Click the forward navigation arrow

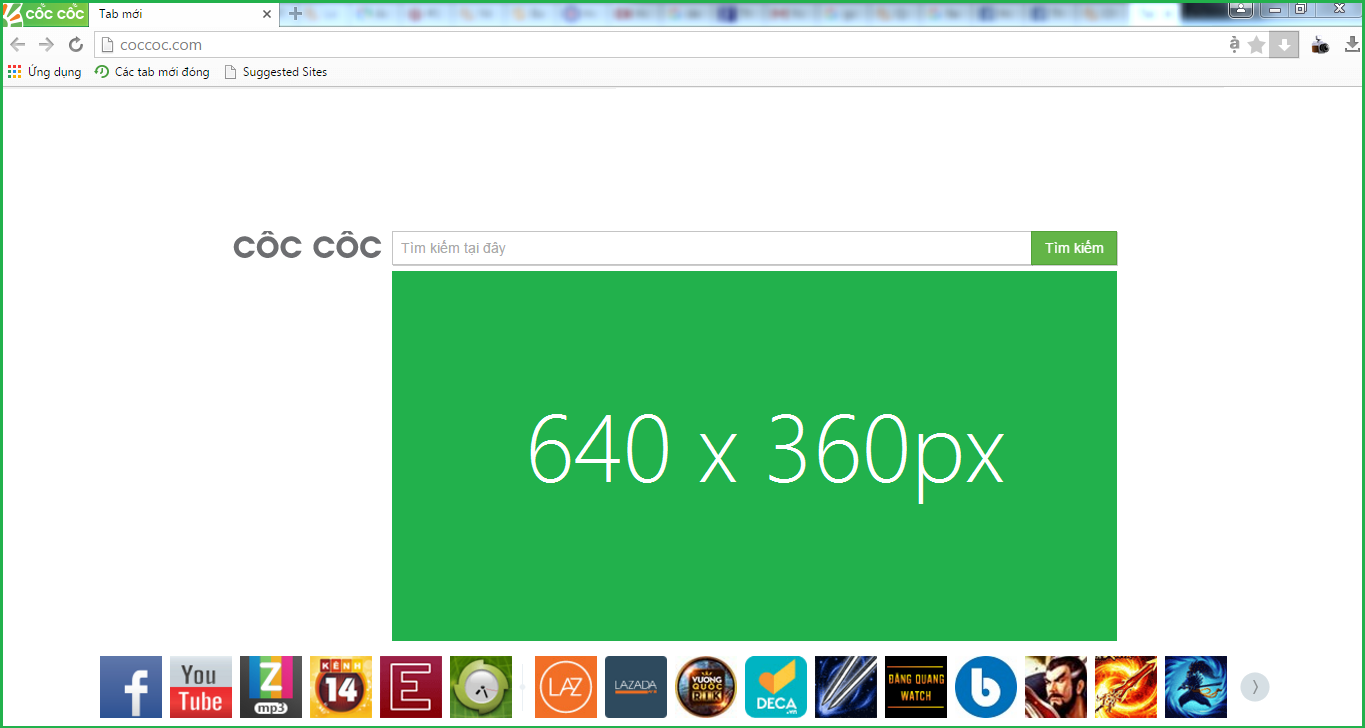point(46,44)
